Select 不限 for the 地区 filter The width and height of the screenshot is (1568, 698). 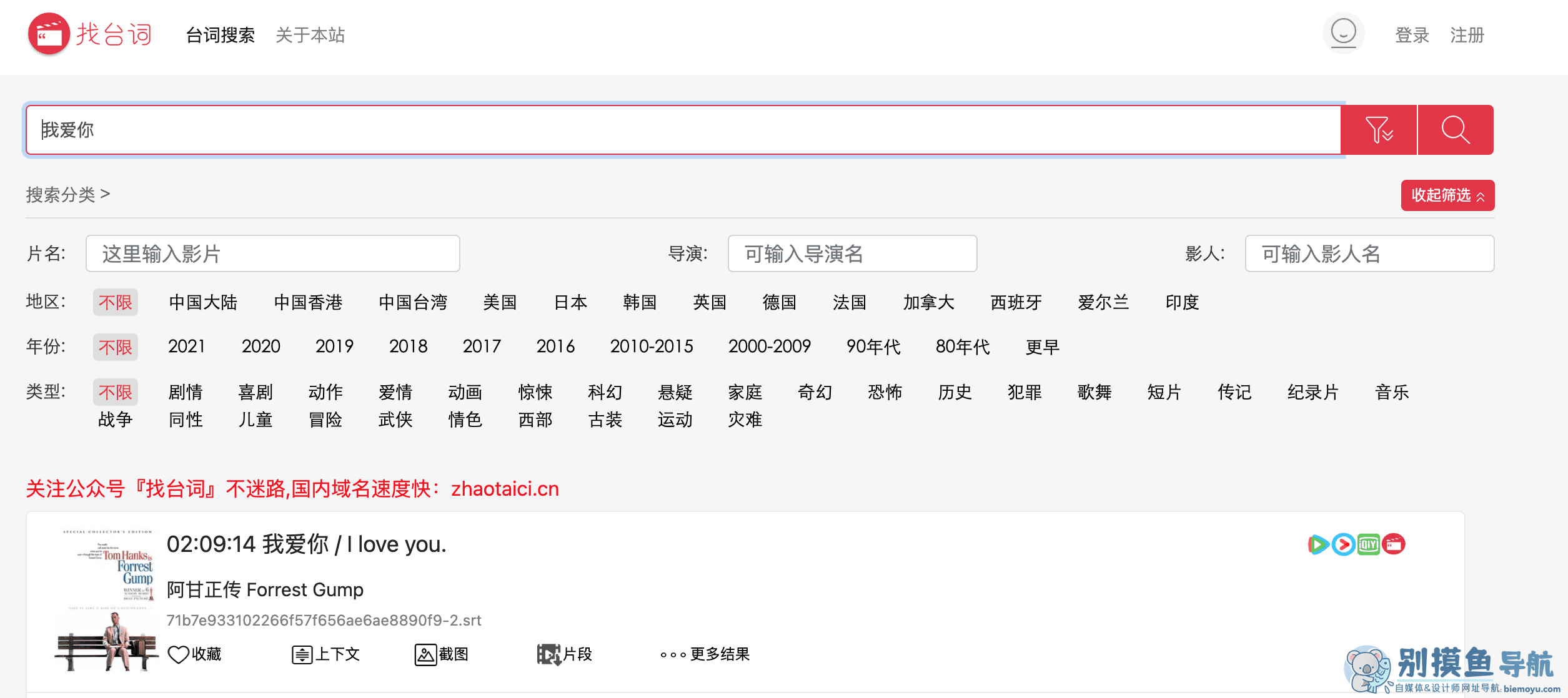pos(115,302)
